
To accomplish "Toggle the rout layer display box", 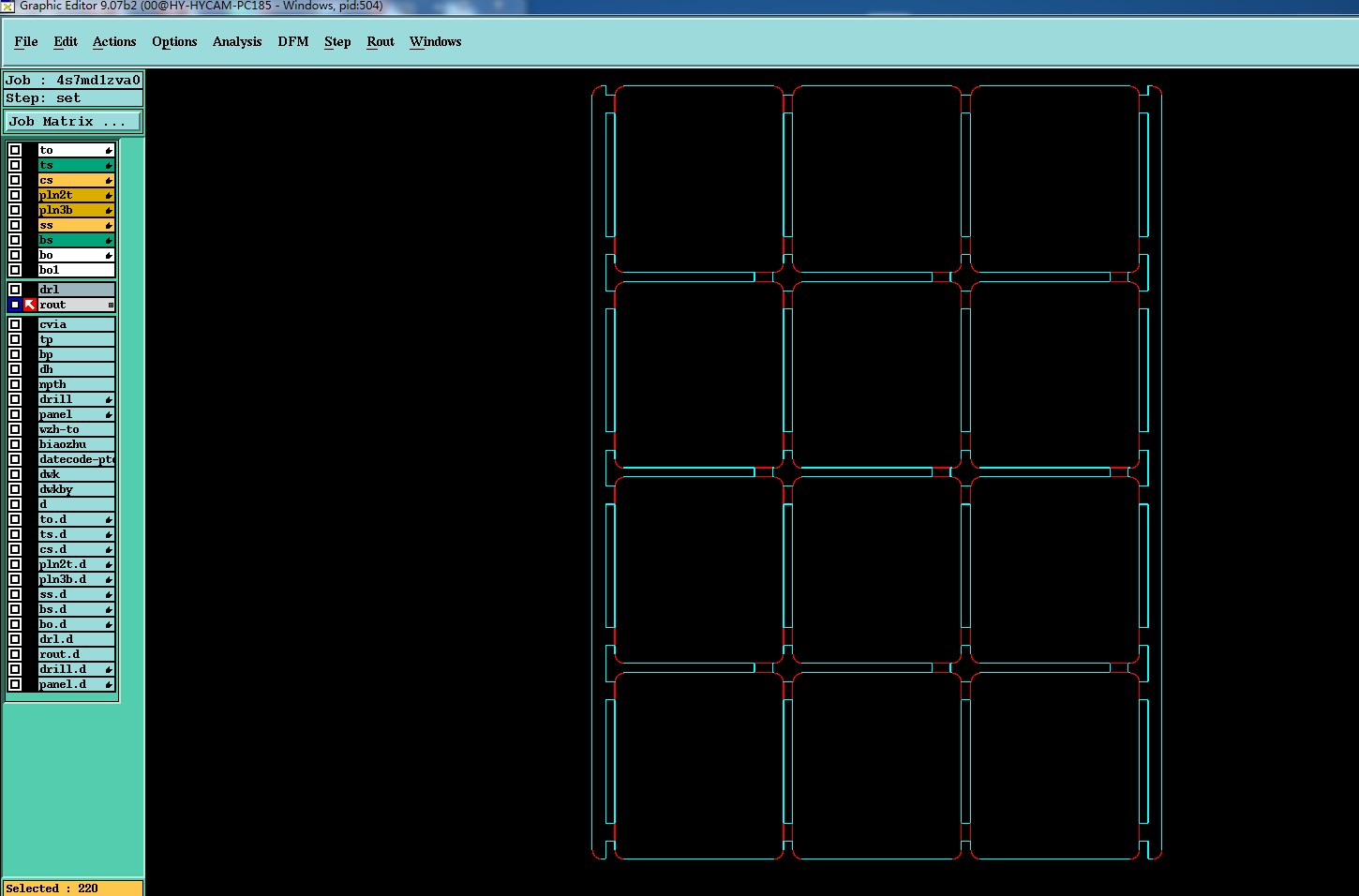I will click(x=15, y=305).
